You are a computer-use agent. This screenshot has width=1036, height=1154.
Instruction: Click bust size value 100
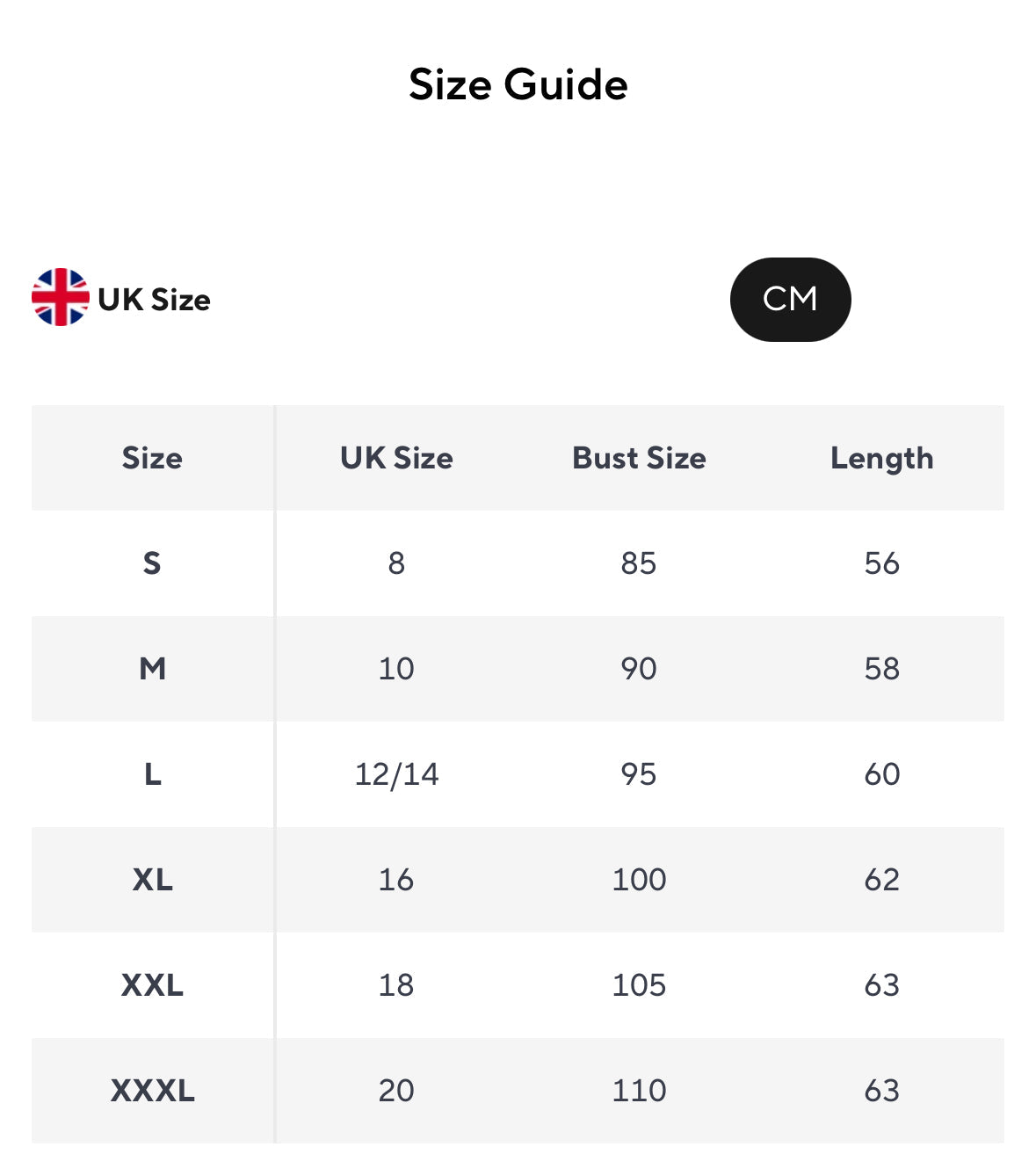pos(639,880)
